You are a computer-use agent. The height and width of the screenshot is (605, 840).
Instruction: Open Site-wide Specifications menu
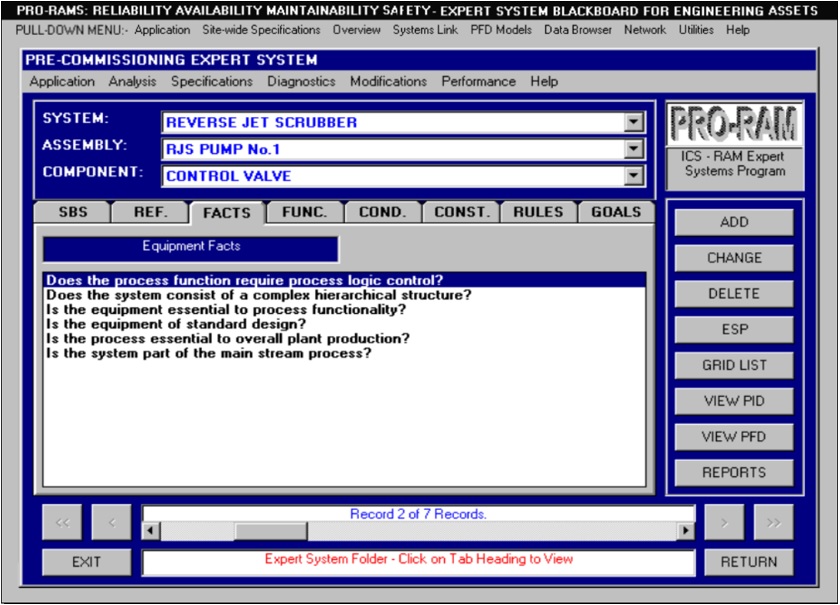261,30
